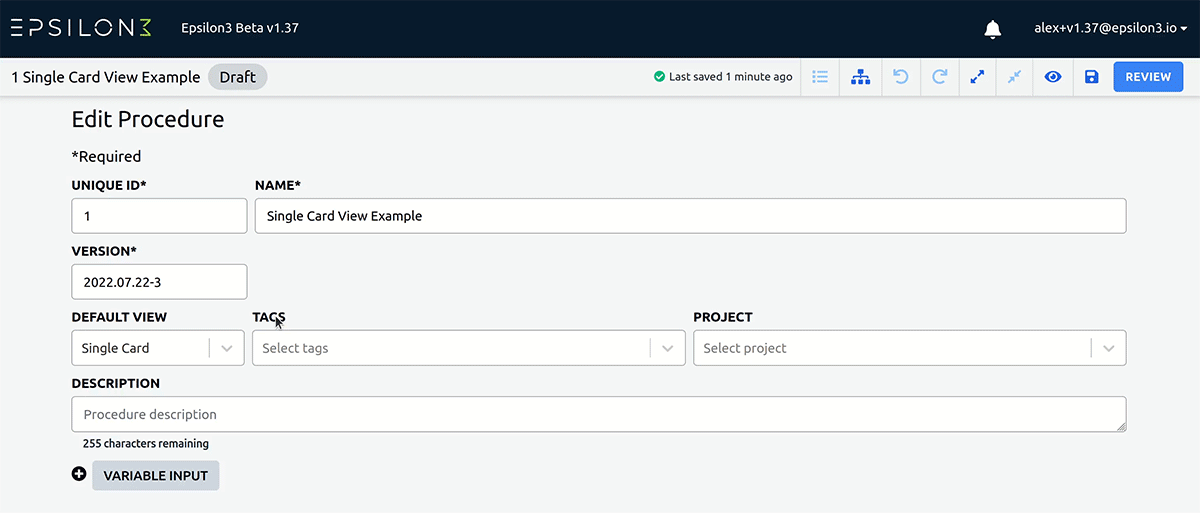Add variable with the plus circle icon
Viewport: 1200px width, 513px height.
pos(79,474)
